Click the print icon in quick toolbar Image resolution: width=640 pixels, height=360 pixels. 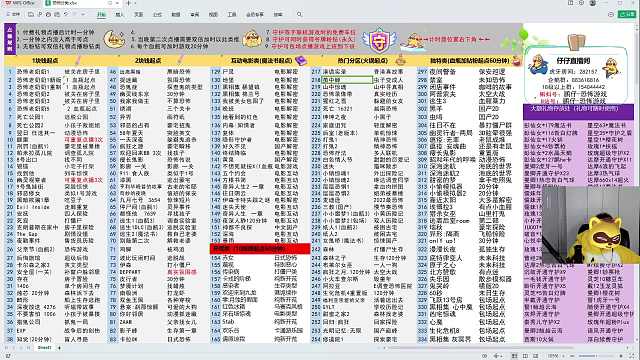[x=48, y=14]
